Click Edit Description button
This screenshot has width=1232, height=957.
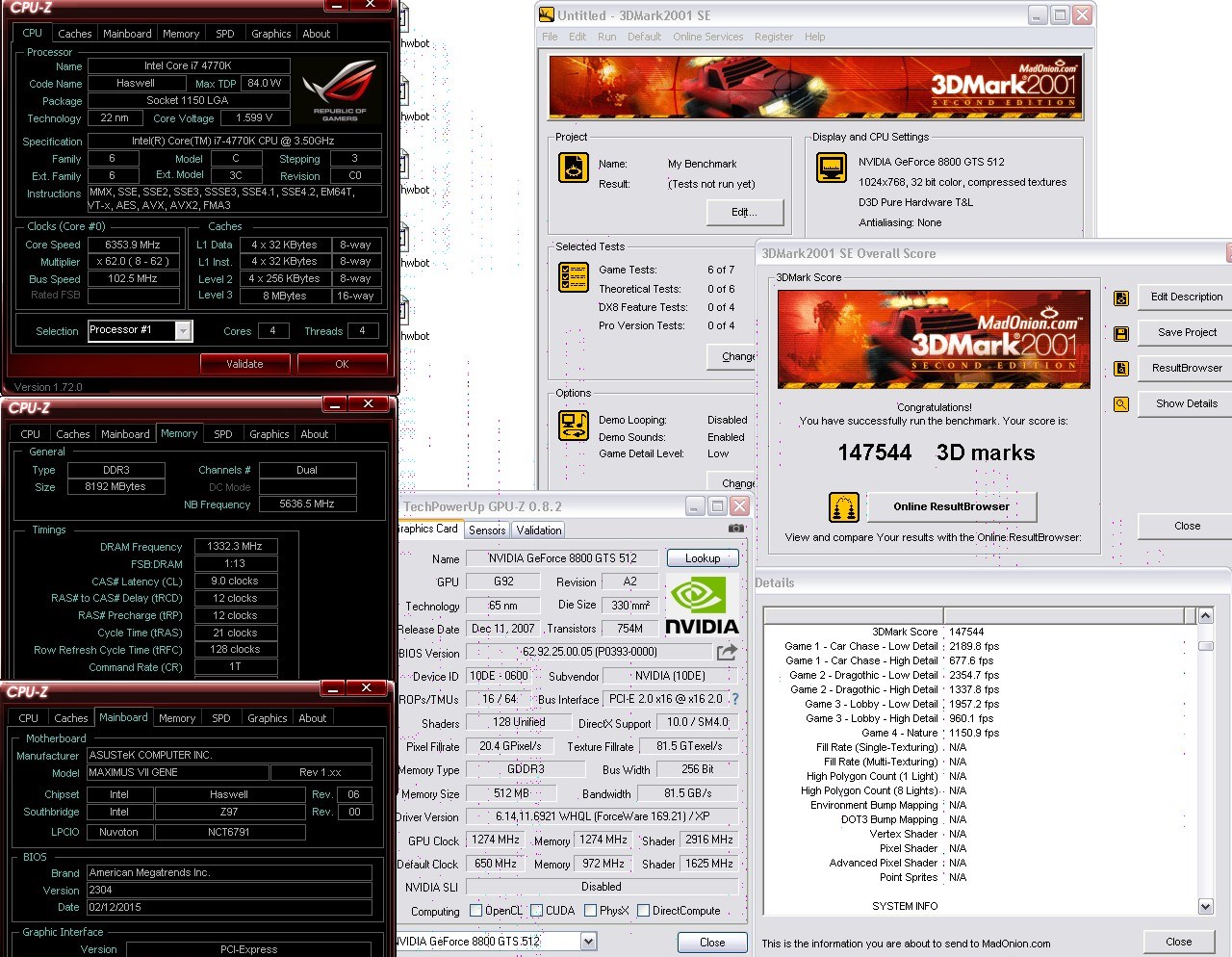[x=1187, y=297]
